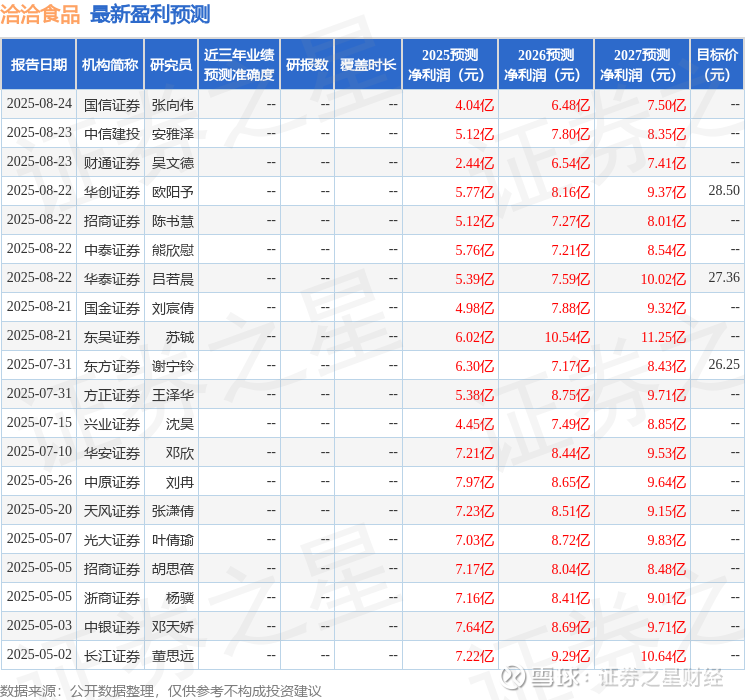This screenshot has height=700, width=745.
Task: Click analyst name 安雅泽
Action: [x=173, y=134]
